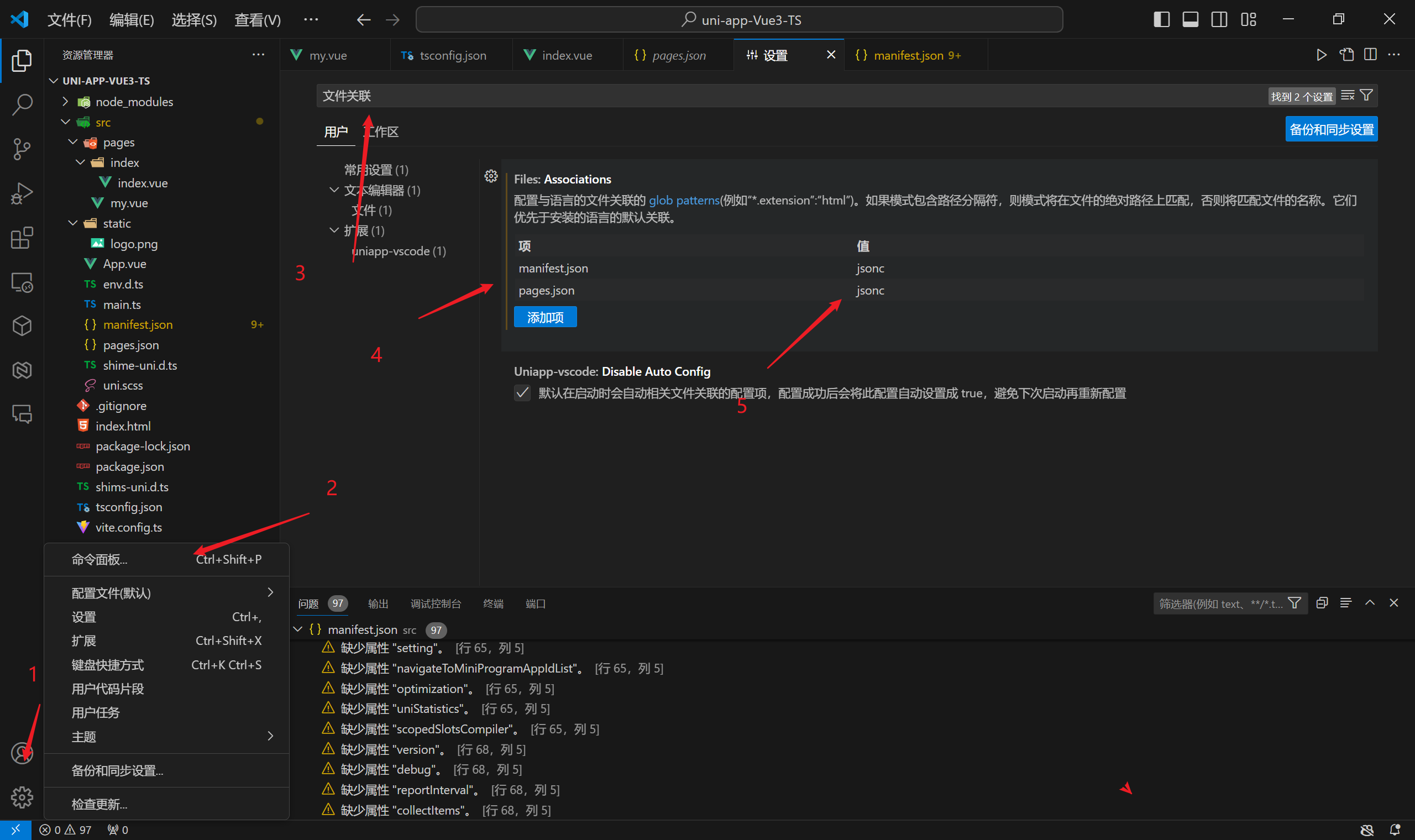Collapse the manifest.json problems group
Image resolution: width=1415 pixels, height=840 pixels.
pyautogui.click(x=298, y=629)
